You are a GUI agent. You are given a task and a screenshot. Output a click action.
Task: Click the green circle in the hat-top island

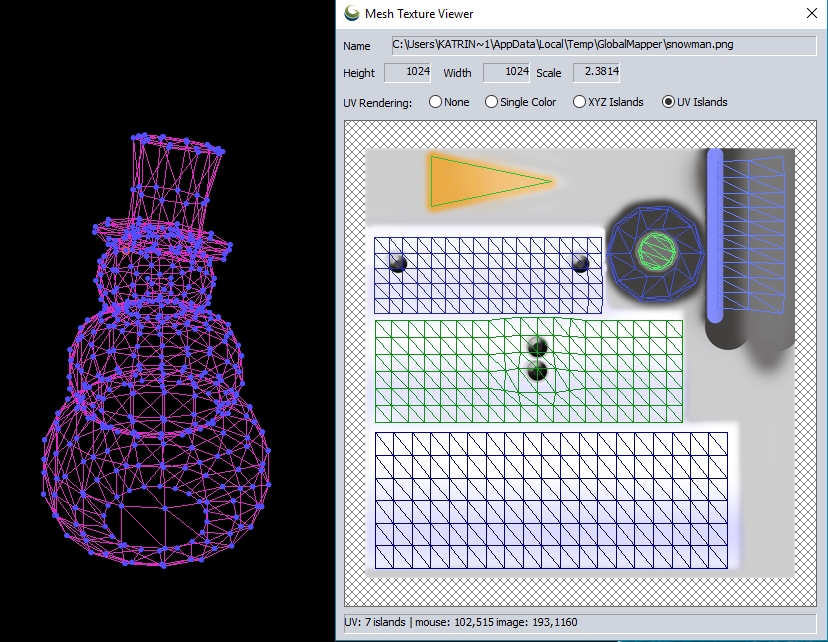click(655, 250)
